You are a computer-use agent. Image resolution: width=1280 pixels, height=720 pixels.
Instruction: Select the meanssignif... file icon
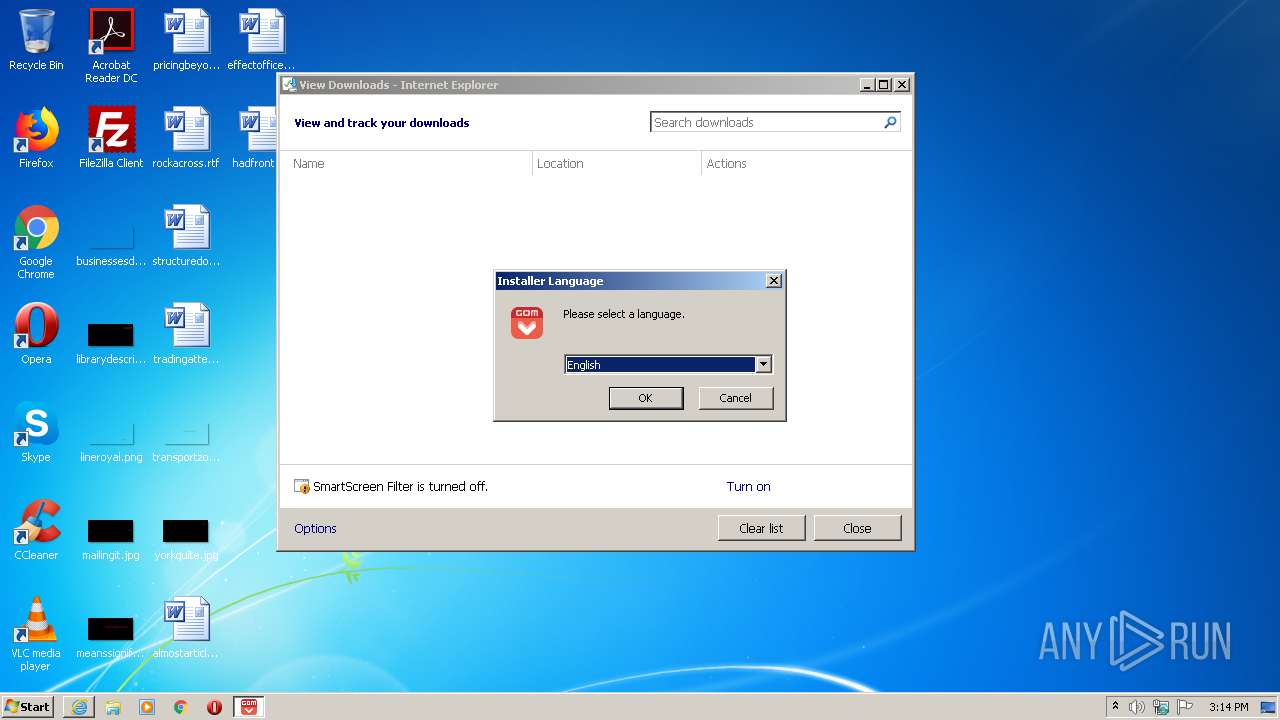(x=111, y=638)
